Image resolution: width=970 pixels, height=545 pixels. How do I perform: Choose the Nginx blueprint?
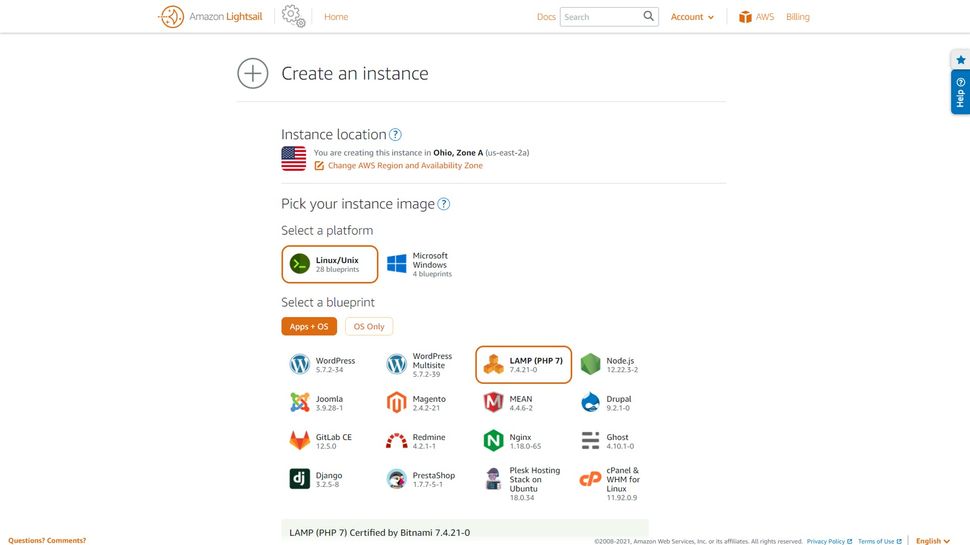[x=523, y=441]
